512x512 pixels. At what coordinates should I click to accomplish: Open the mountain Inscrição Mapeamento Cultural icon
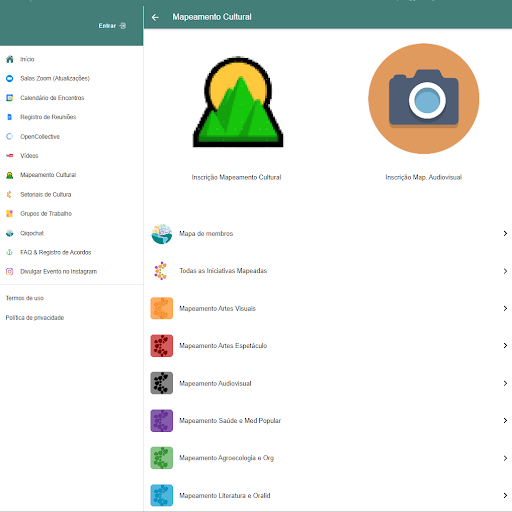tap(238, 102)
